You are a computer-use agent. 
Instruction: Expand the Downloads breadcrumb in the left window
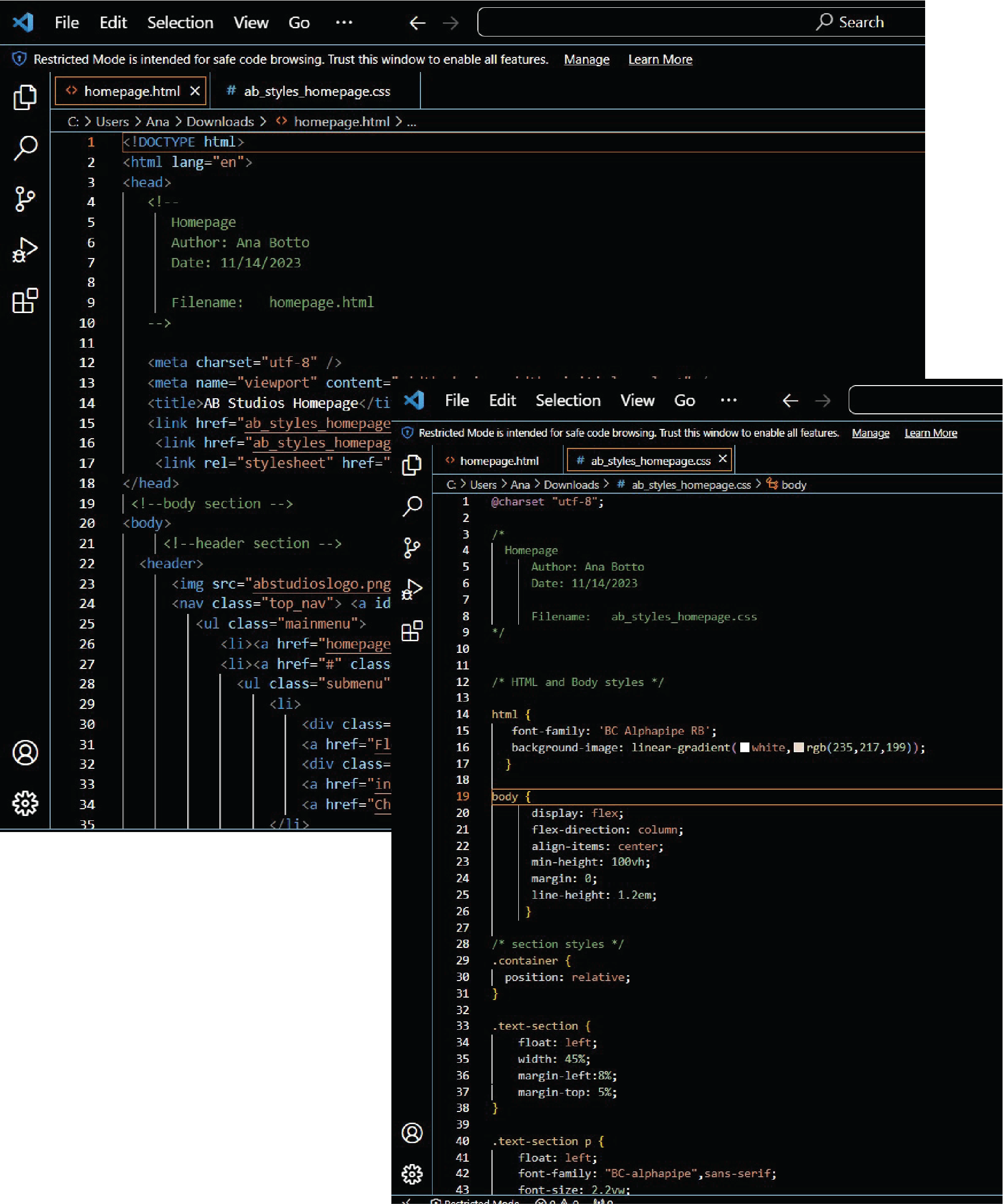tap(219, 122)
